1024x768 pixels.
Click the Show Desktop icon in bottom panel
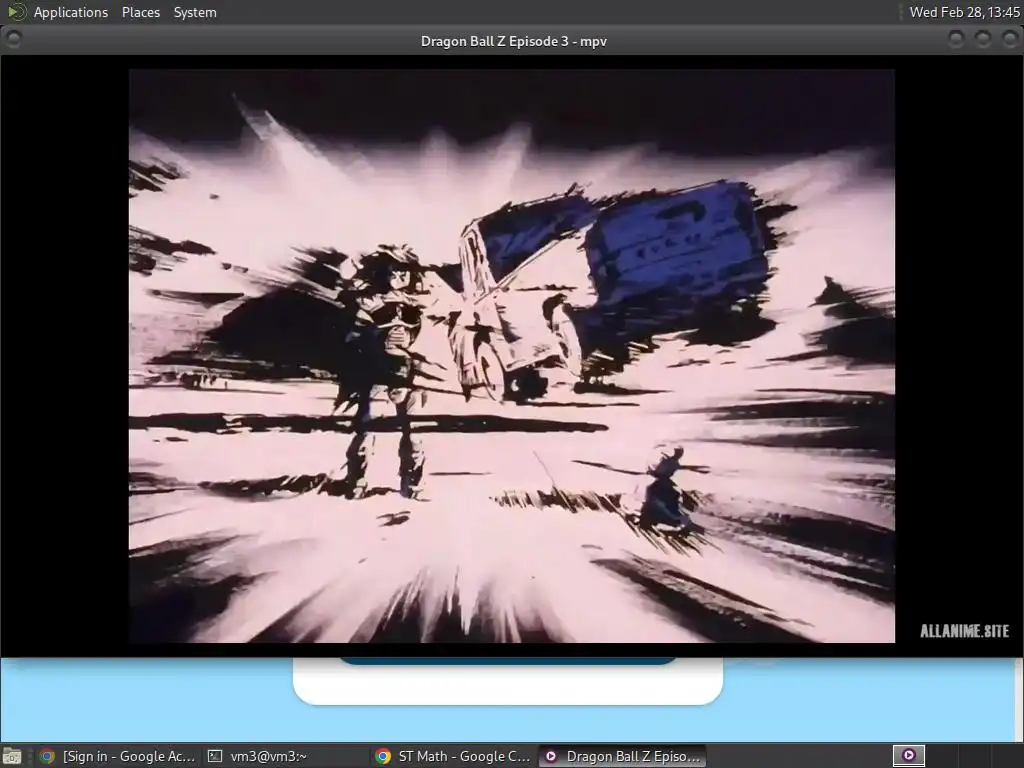[12, 756]
